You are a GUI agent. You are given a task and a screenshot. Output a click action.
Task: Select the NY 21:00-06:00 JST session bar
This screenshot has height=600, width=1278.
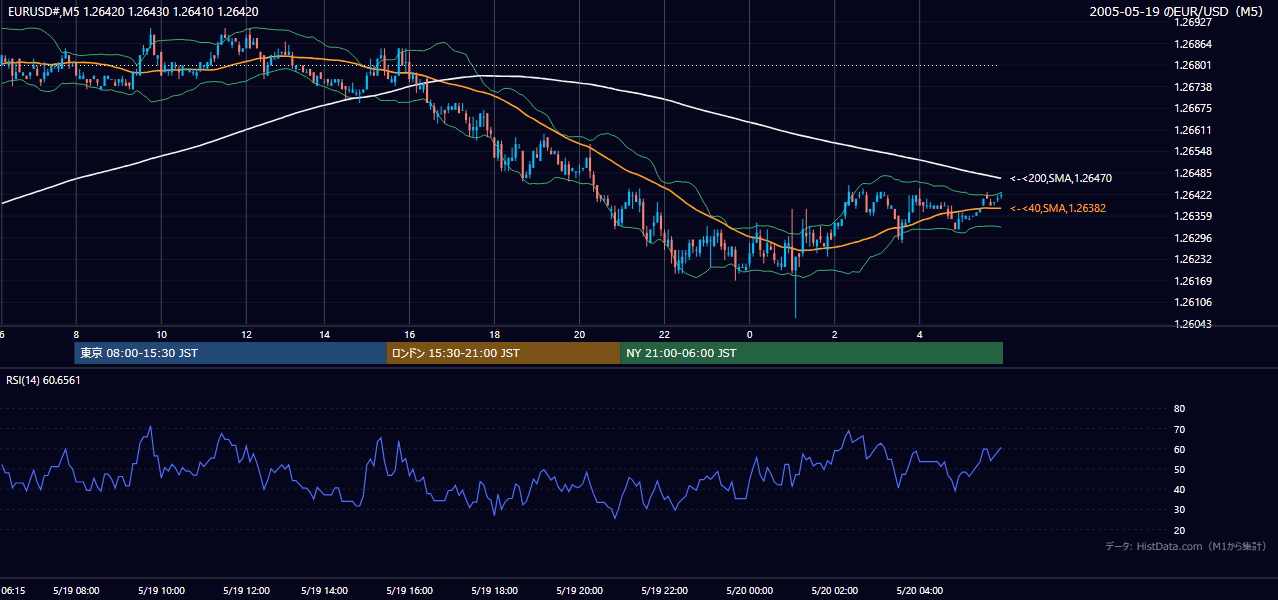pyautogui.click(x=811, y=353)
